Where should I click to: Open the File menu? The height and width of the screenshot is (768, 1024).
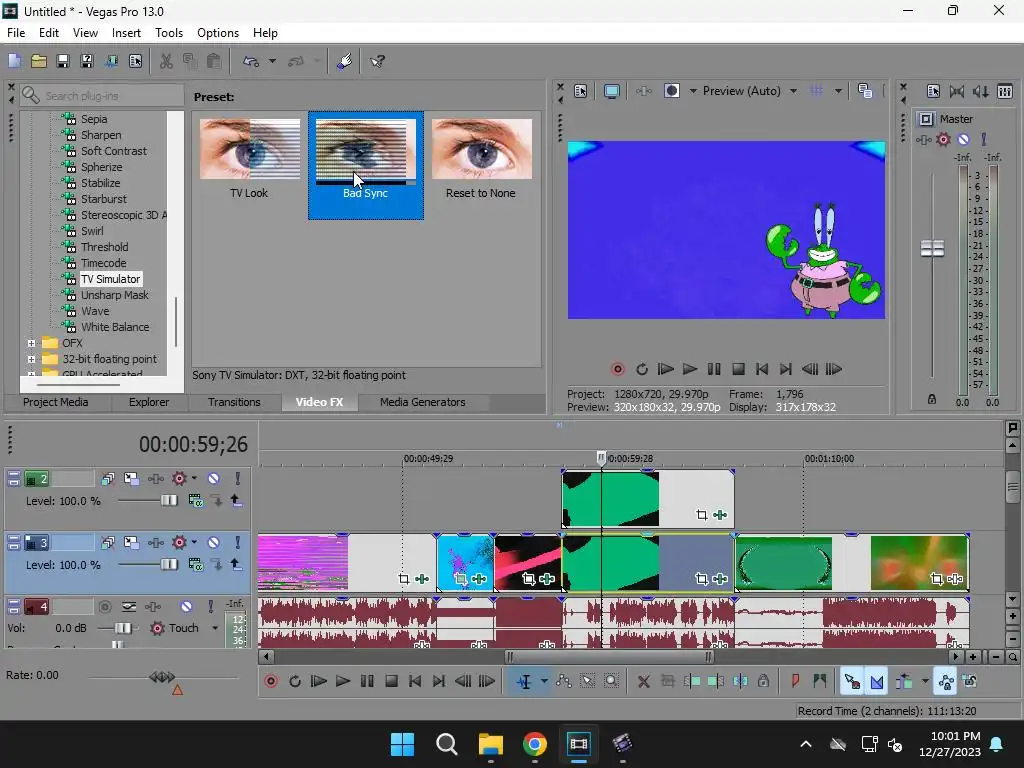click(x=16, y=33)
